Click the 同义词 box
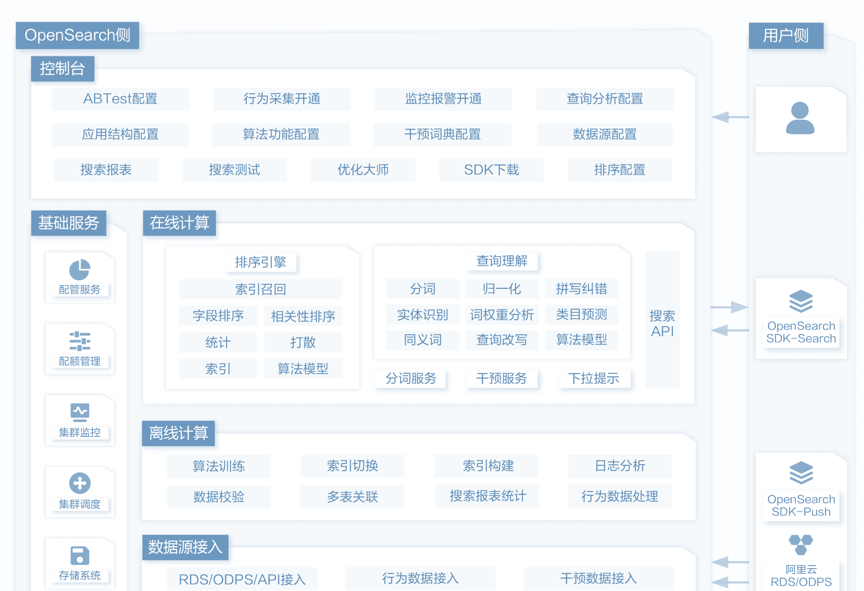The image size is (864, 591). (423, 340)
